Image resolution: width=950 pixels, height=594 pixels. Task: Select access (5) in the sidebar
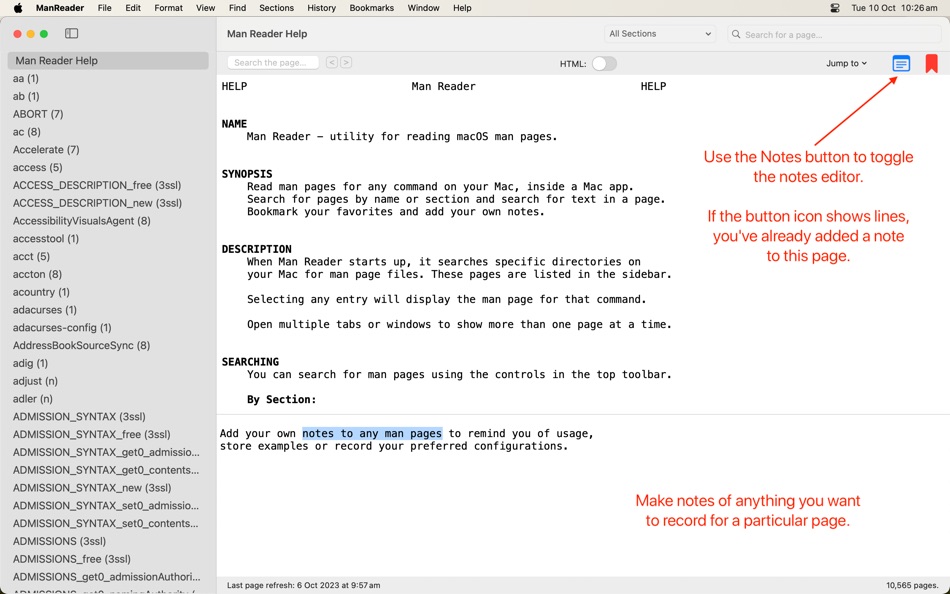pyautogui.click(x=108, y=167)
